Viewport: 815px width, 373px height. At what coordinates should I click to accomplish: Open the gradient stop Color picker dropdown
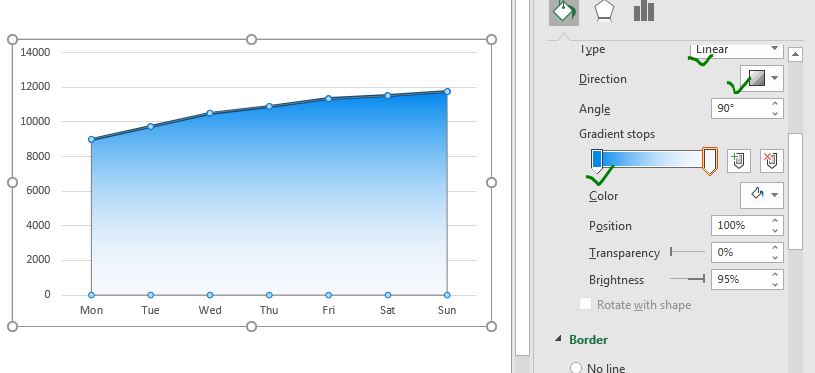pyautogui.click(x=762, y=195)
